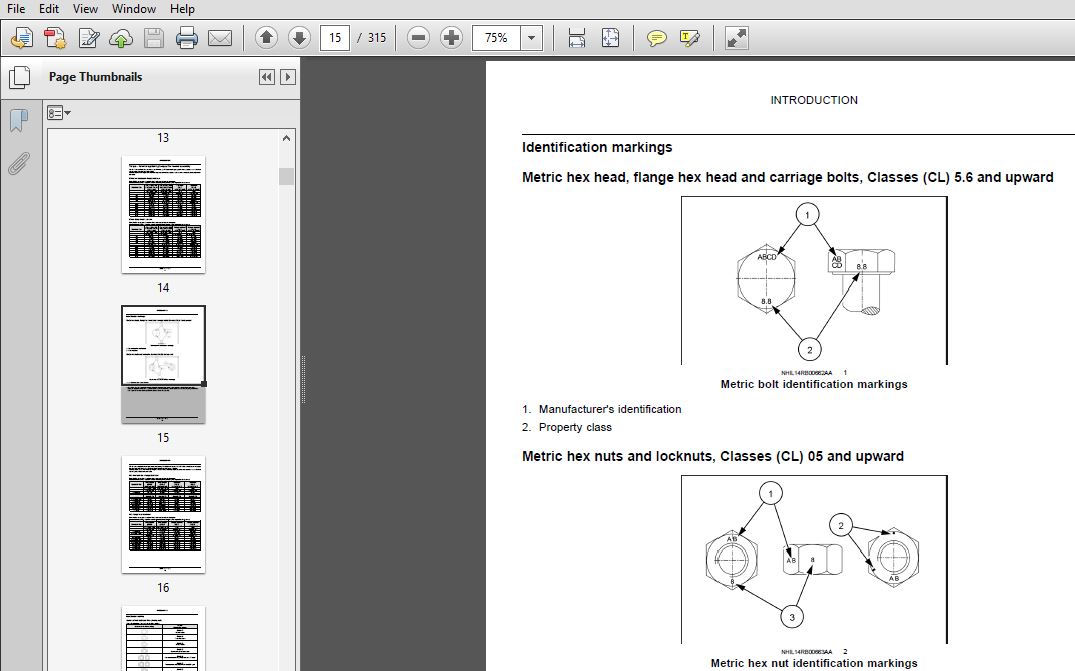The width and height of the screenshot is (1075, 671).
Task: Select the page 14 thumbnail
Action: [x=163, y=215]
